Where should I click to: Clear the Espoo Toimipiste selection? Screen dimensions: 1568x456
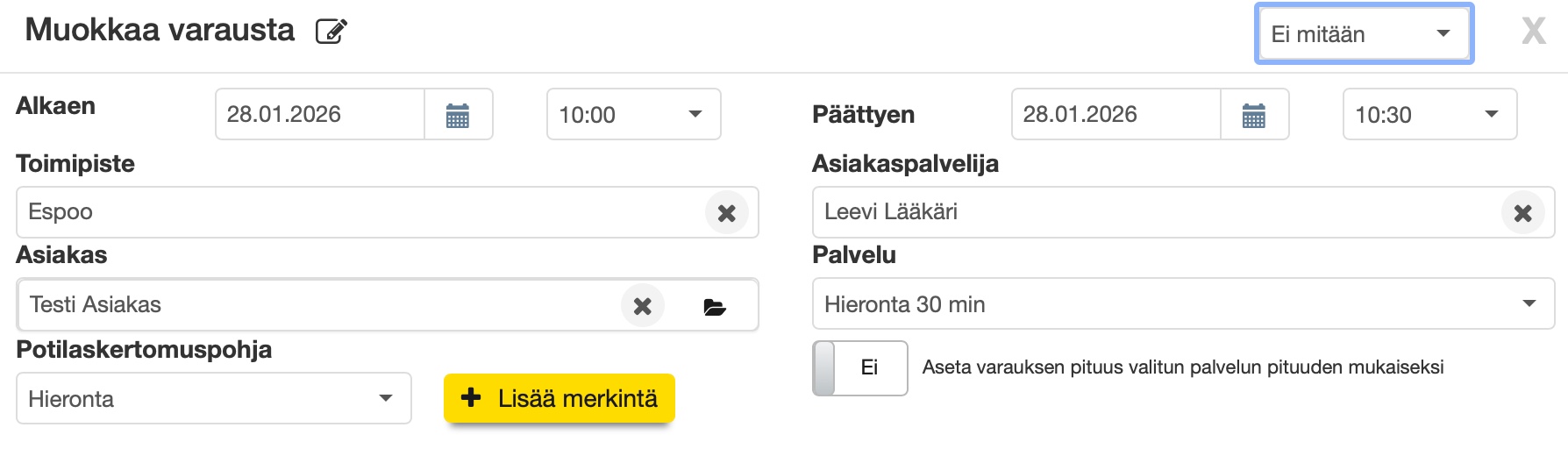click(x=727, y=212)
